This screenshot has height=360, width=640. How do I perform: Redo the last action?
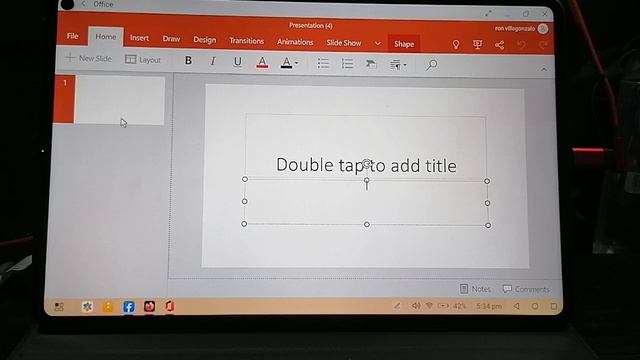[x=542, y=44]
